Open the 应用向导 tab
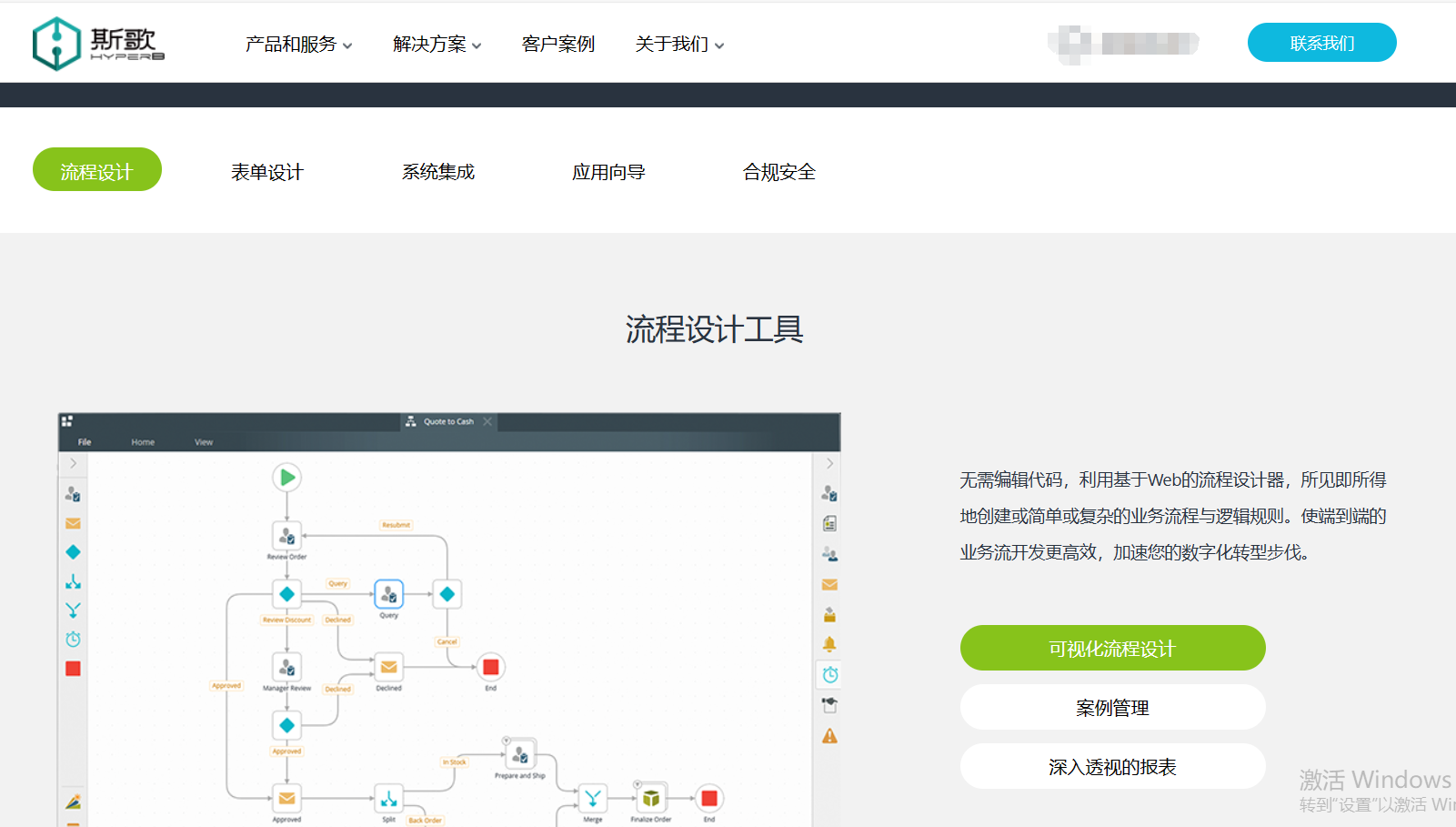 pos(609,171)
